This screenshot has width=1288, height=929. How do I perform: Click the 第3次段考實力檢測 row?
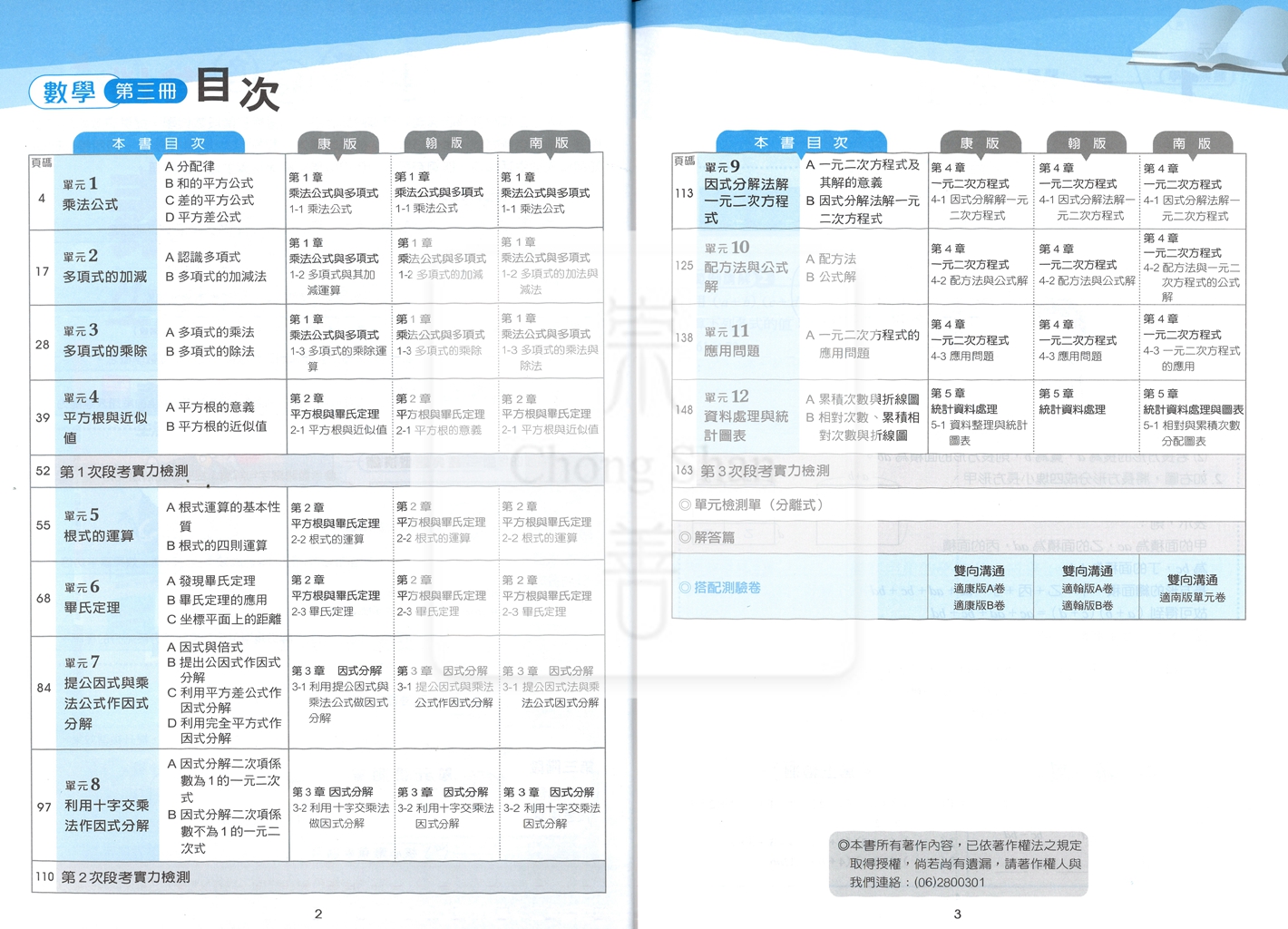point(959,471)
